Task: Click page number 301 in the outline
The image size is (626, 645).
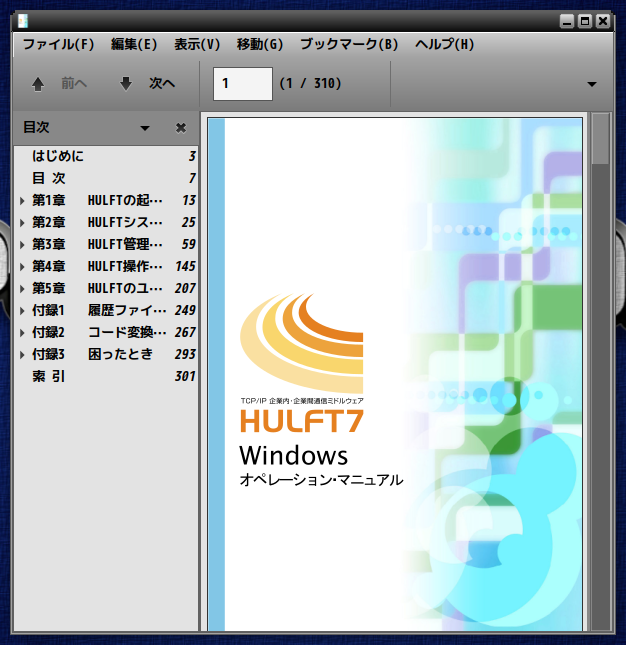Action: [x=185, y=376]
